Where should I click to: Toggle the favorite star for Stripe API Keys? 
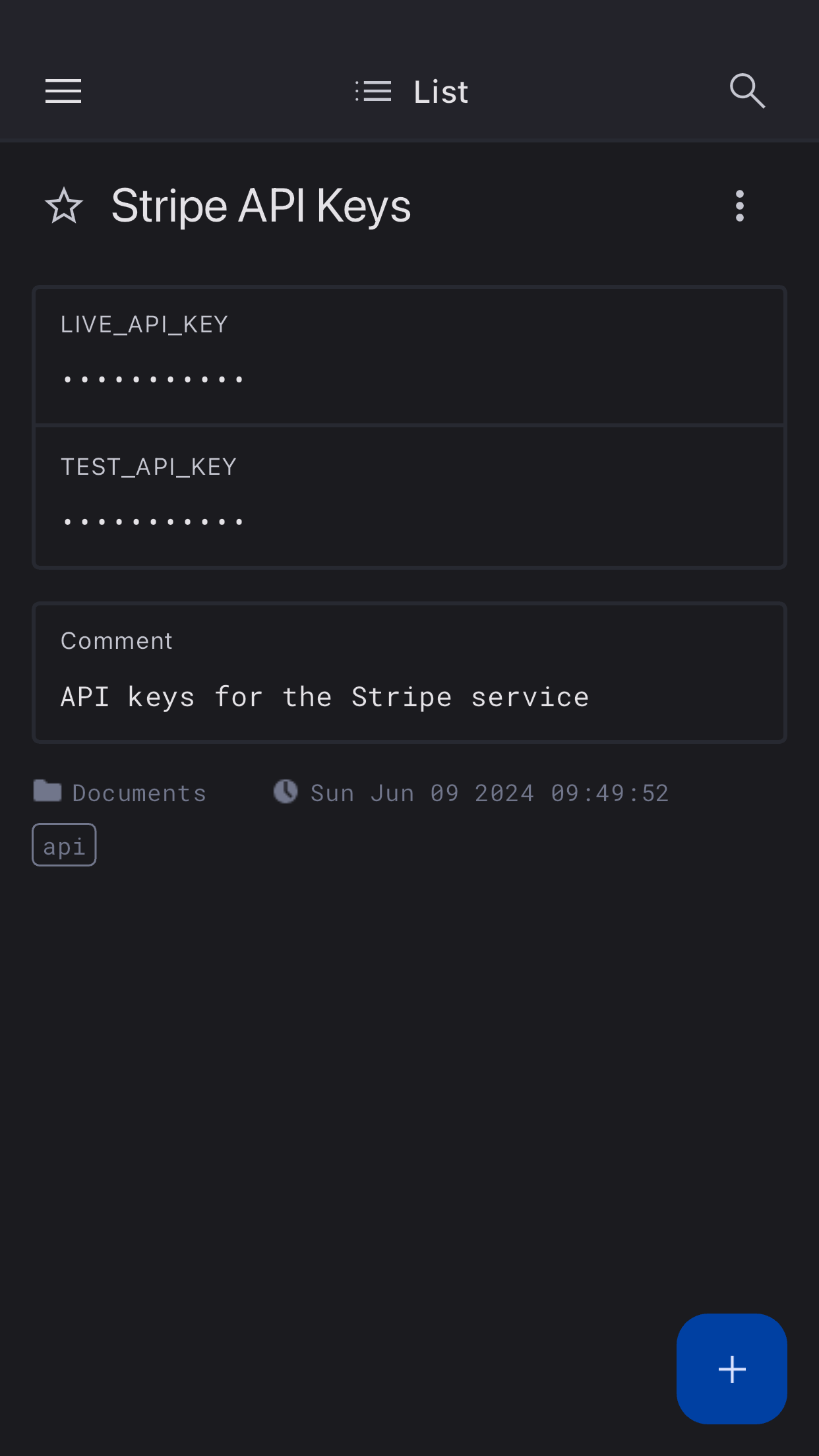(x=64, y=206)
